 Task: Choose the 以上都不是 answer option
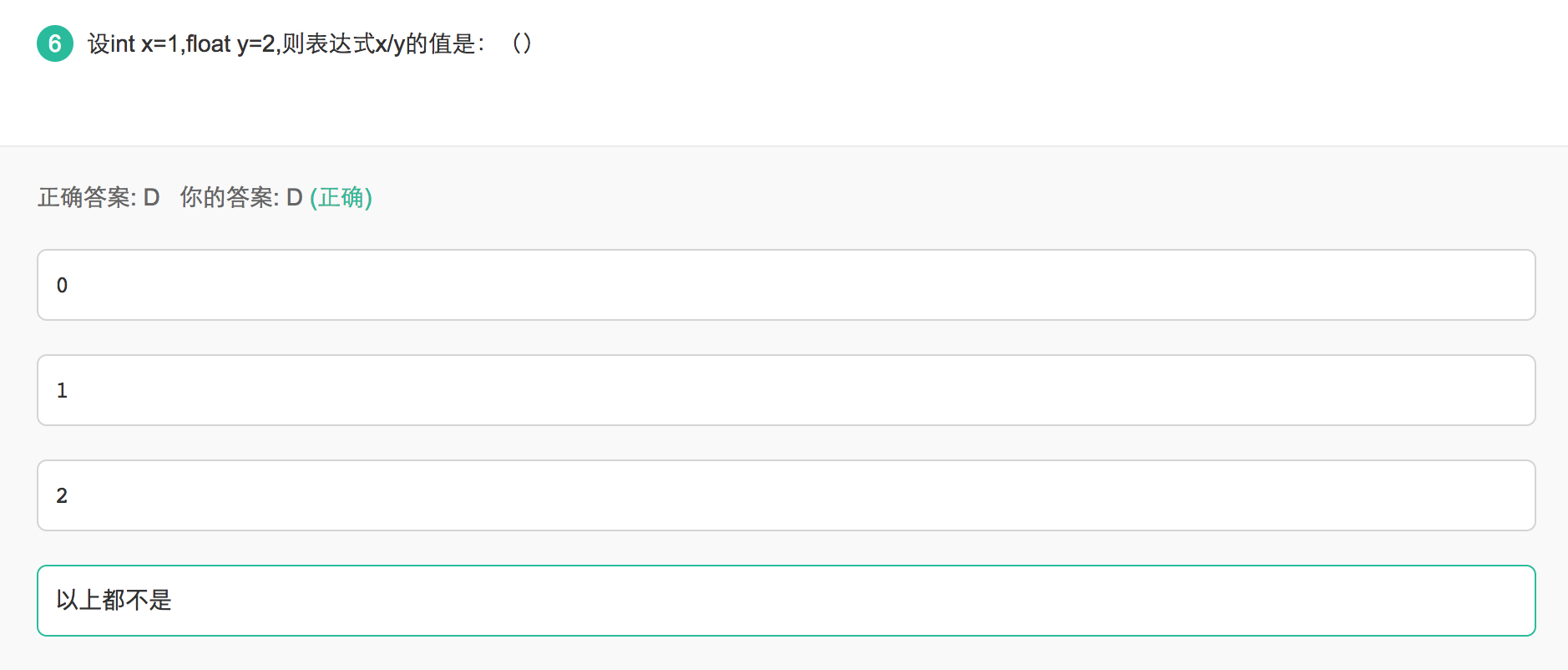[x=785, y=601]
